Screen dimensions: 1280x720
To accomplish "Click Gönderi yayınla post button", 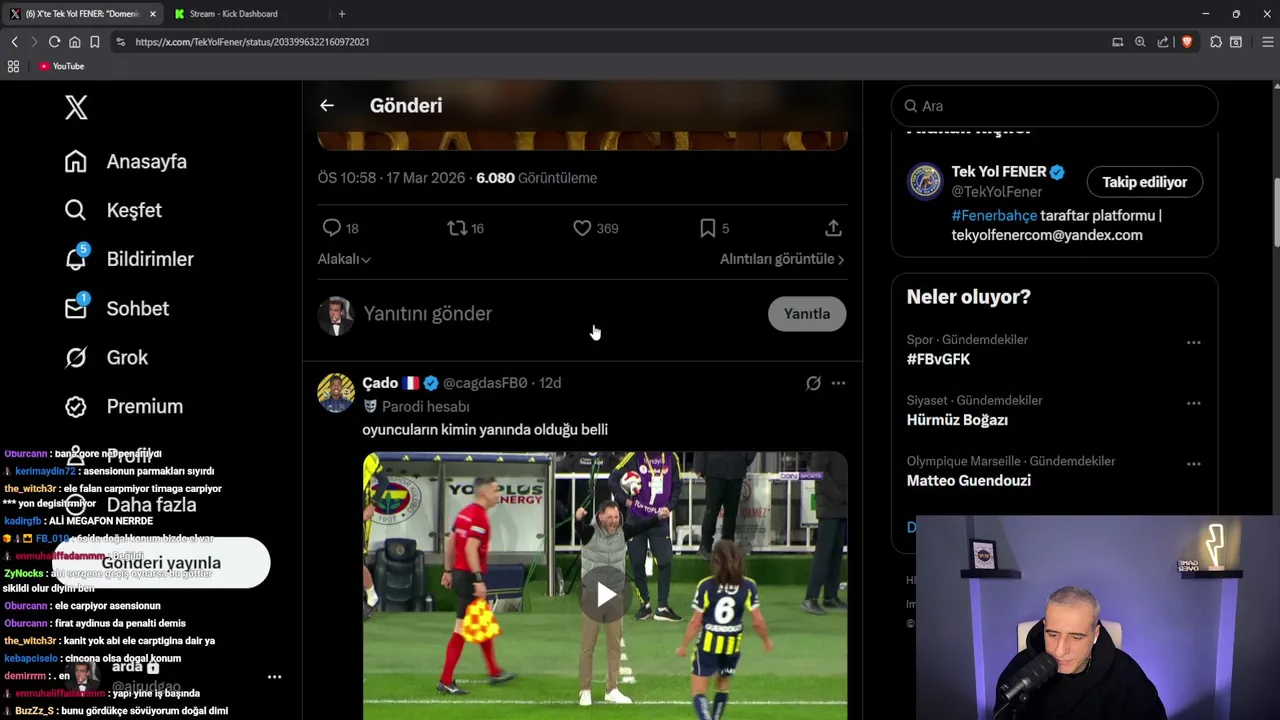I will click(161, 563).
